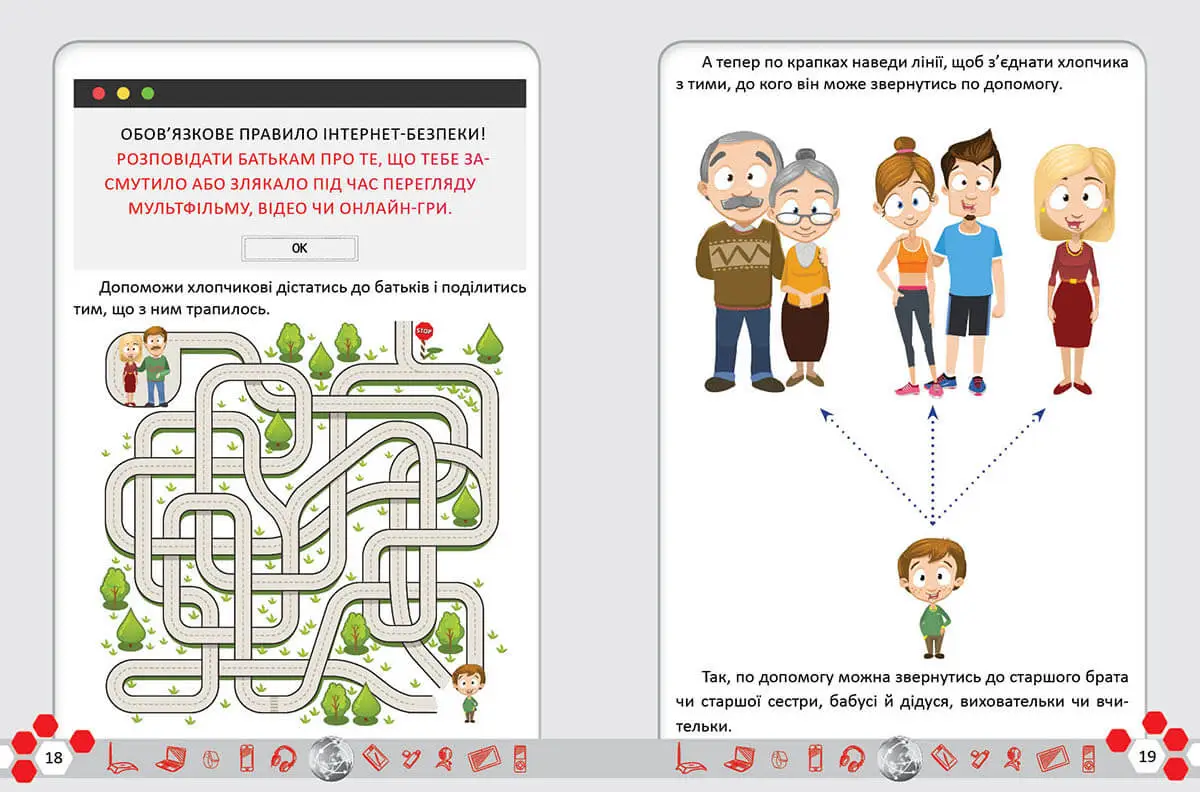Click the webcam icon on page 19
Screen dimensions: 1200x792
(x=1012, y=758)
